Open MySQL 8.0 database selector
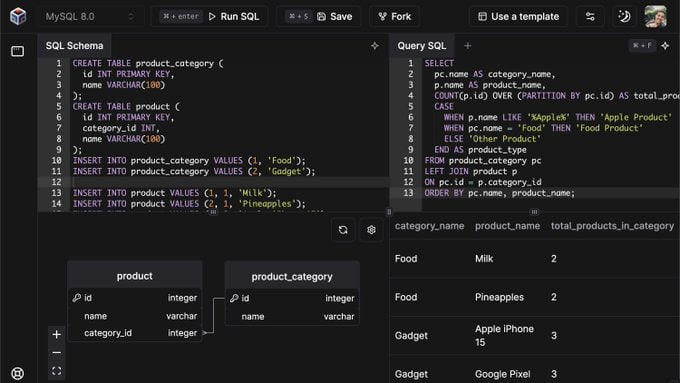Screen dimensions: 680x383 click(89, 16)
